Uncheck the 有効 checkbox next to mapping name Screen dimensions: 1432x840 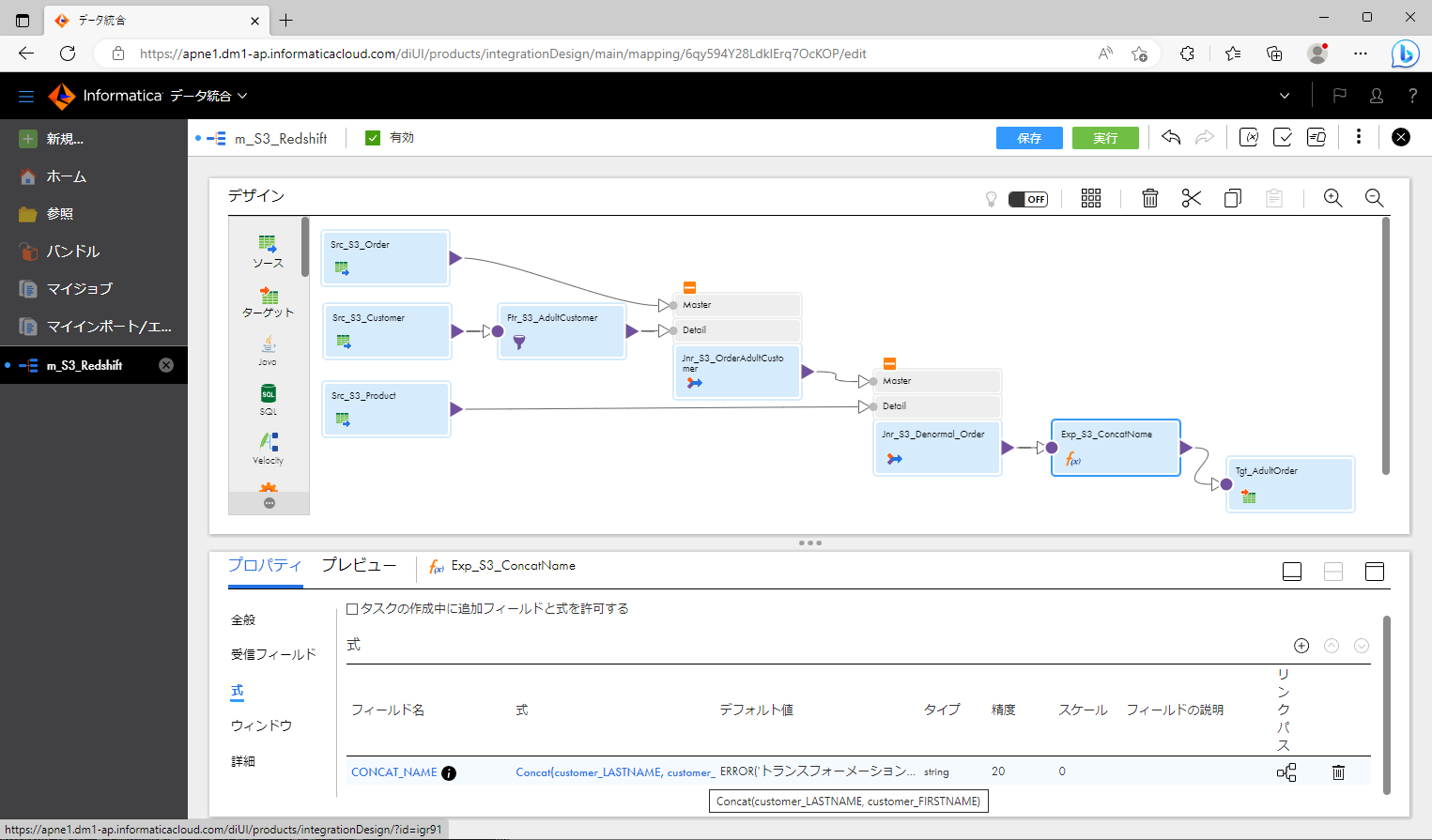(x=373, y=135)
